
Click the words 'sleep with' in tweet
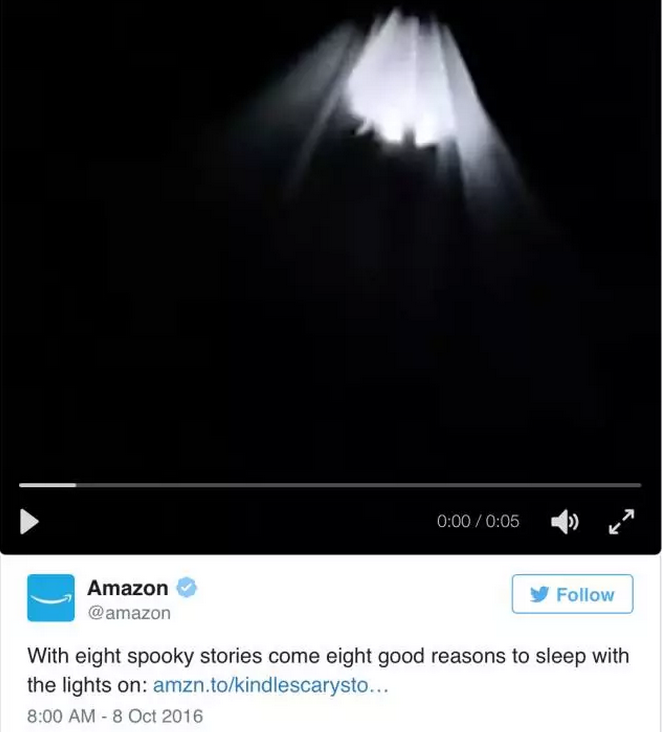click(582, 655)
